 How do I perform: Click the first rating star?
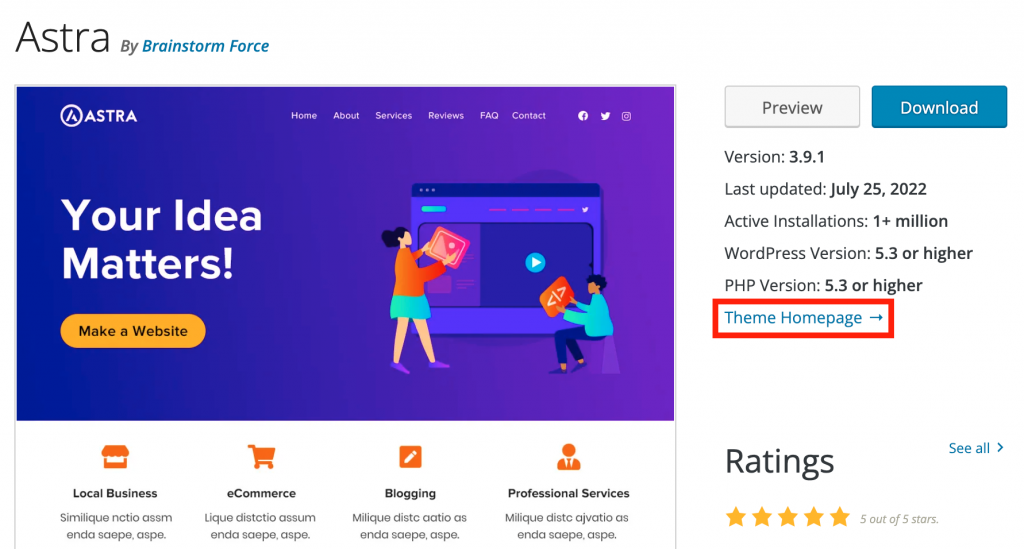[x=736, y=518]
